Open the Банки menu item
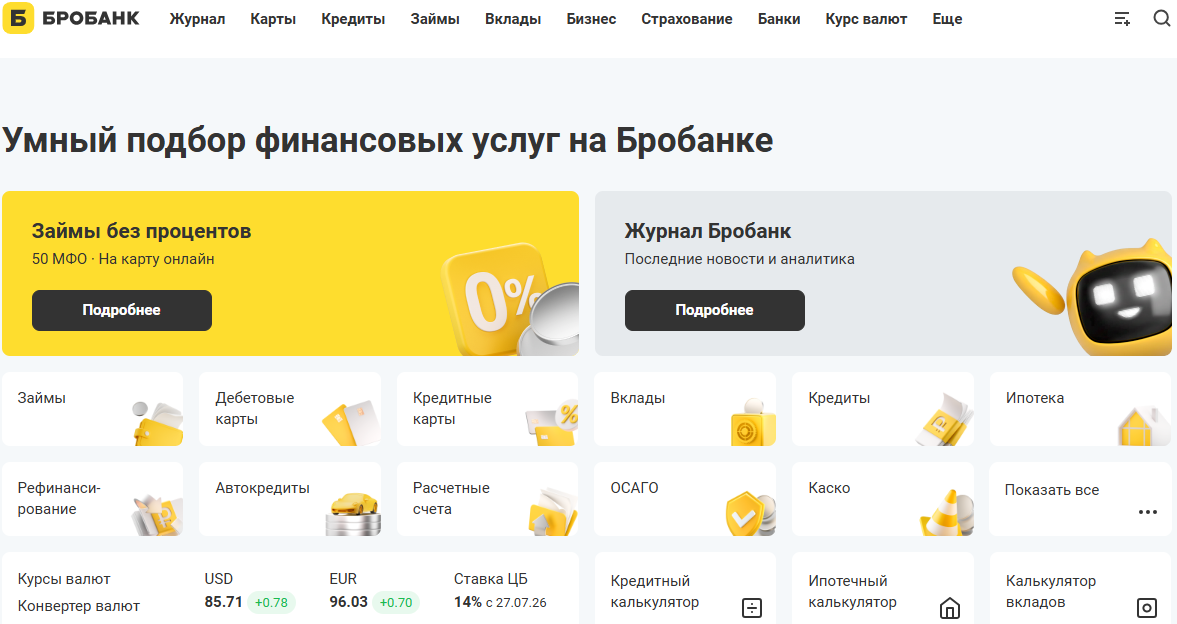This screenshot has height=624, width=1177. (x=779, y=19)
